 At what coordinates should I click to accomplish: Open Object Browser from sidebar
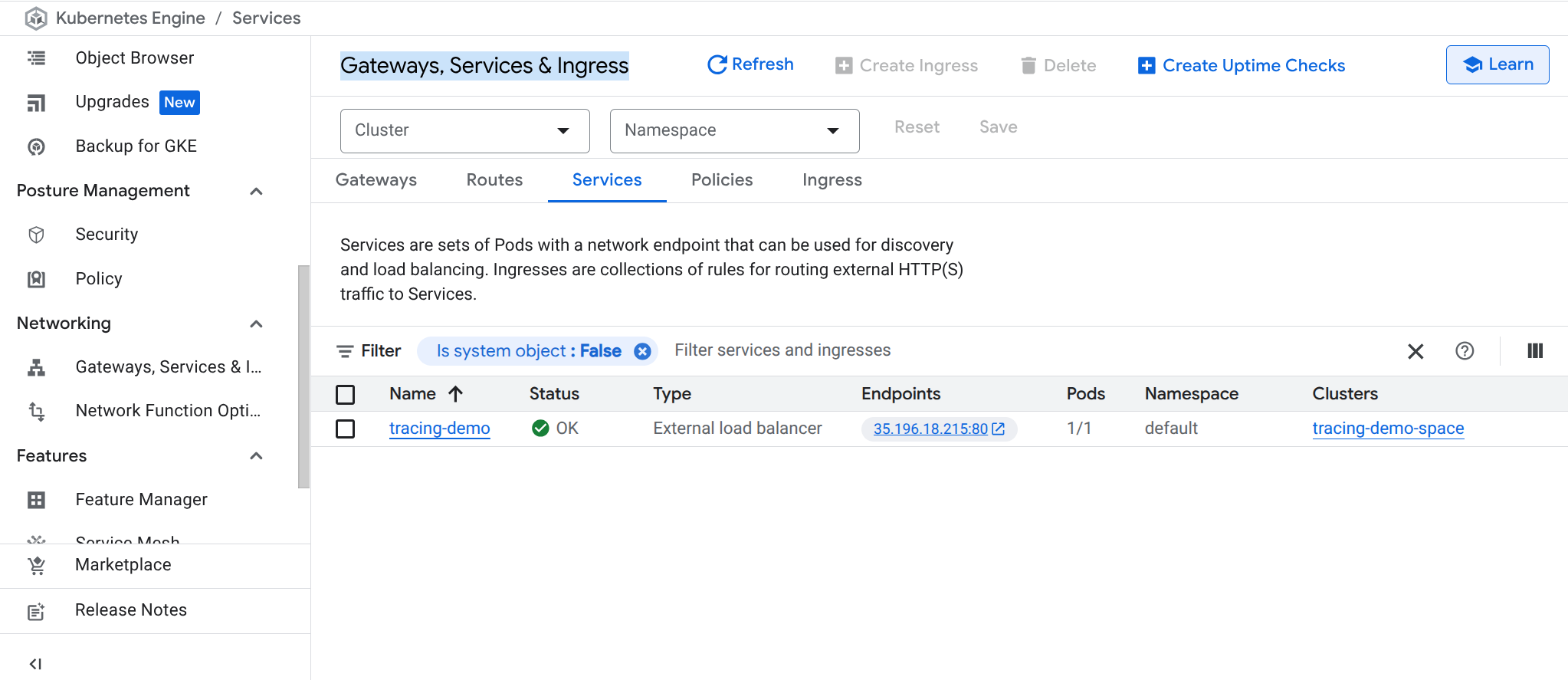[134, 58]
